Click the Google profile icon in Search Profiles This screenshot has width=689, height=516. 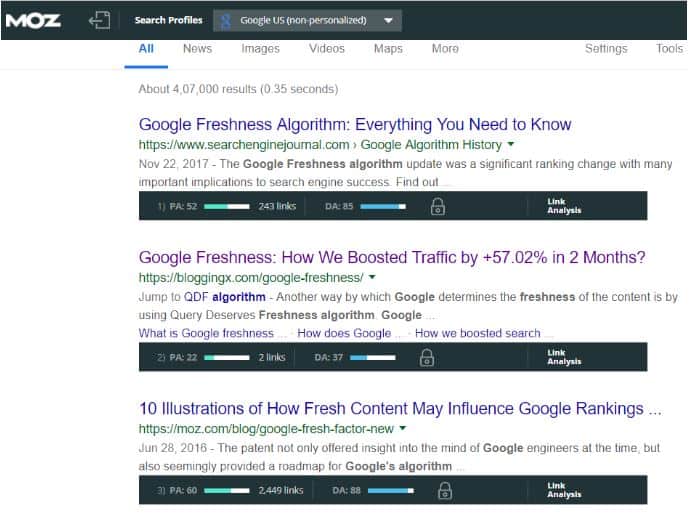pyautogui.click(x=225, y=21)
